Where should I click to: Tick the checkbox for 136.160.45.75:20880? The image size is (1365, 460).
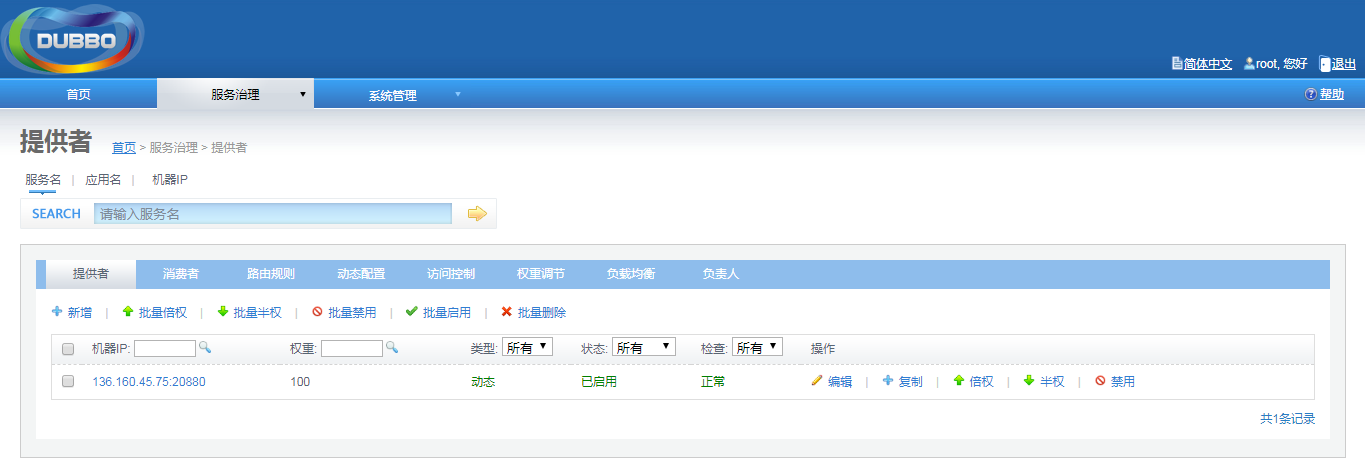pyautogui.click(x=68, y=381)
